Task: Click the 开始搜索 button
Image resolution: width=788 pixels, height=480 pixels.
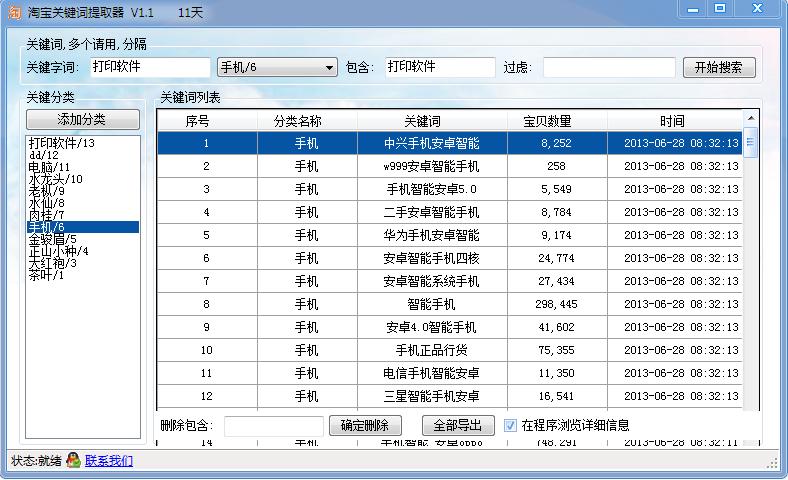Action: tap(718, 68)
